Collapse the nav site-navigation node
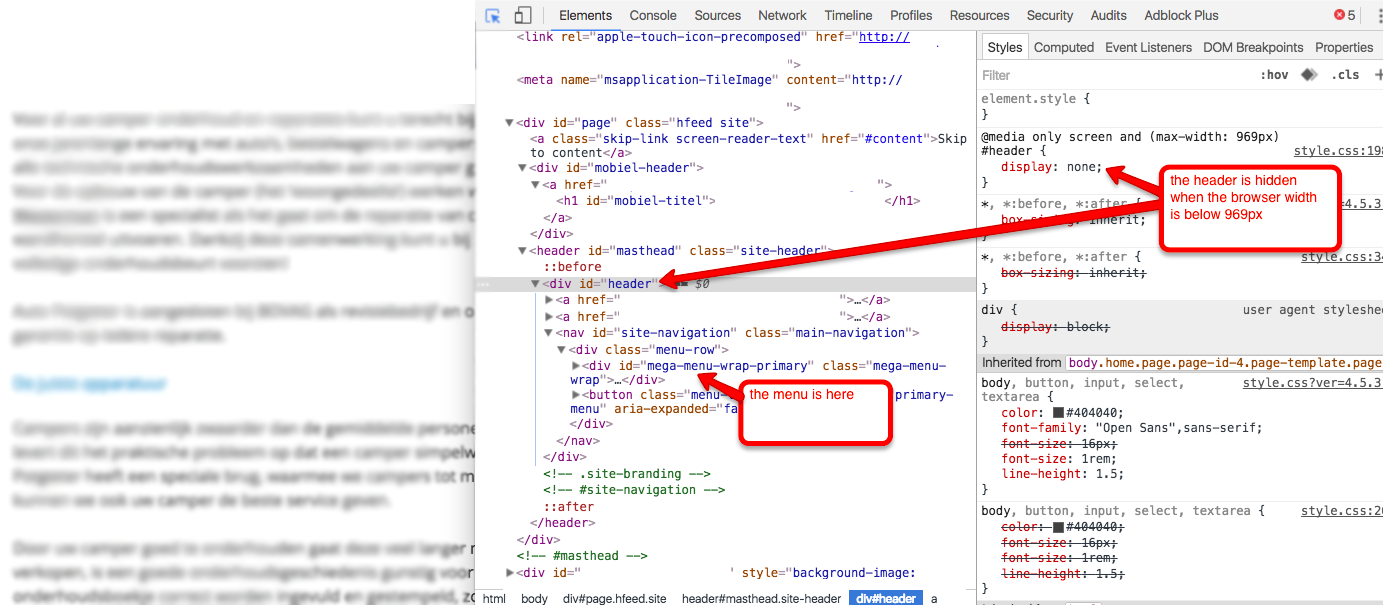The width and height of the screenshot is (1383, 605). (x=549, y=333)
